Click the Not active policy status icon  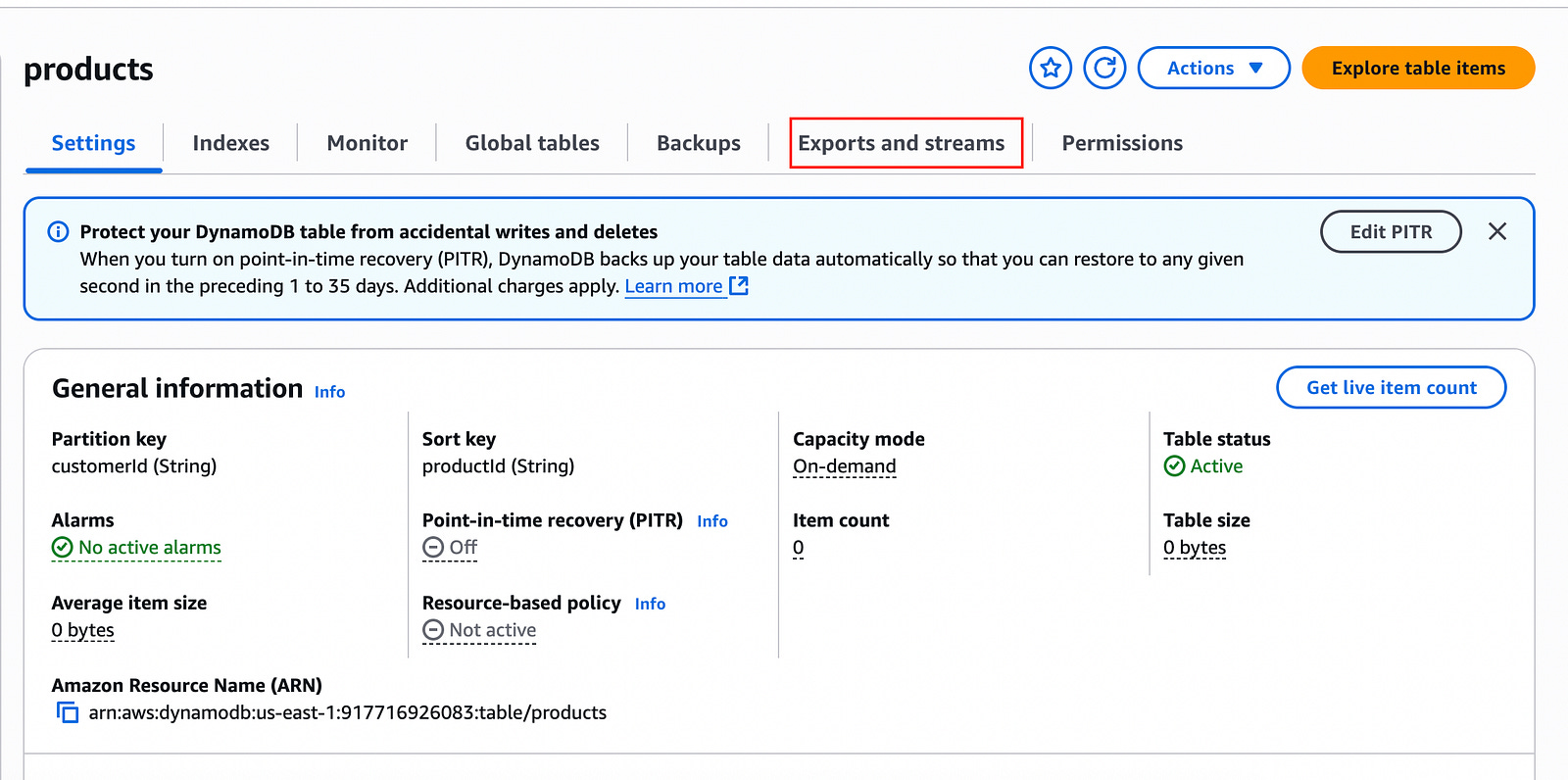coord(433,630)
